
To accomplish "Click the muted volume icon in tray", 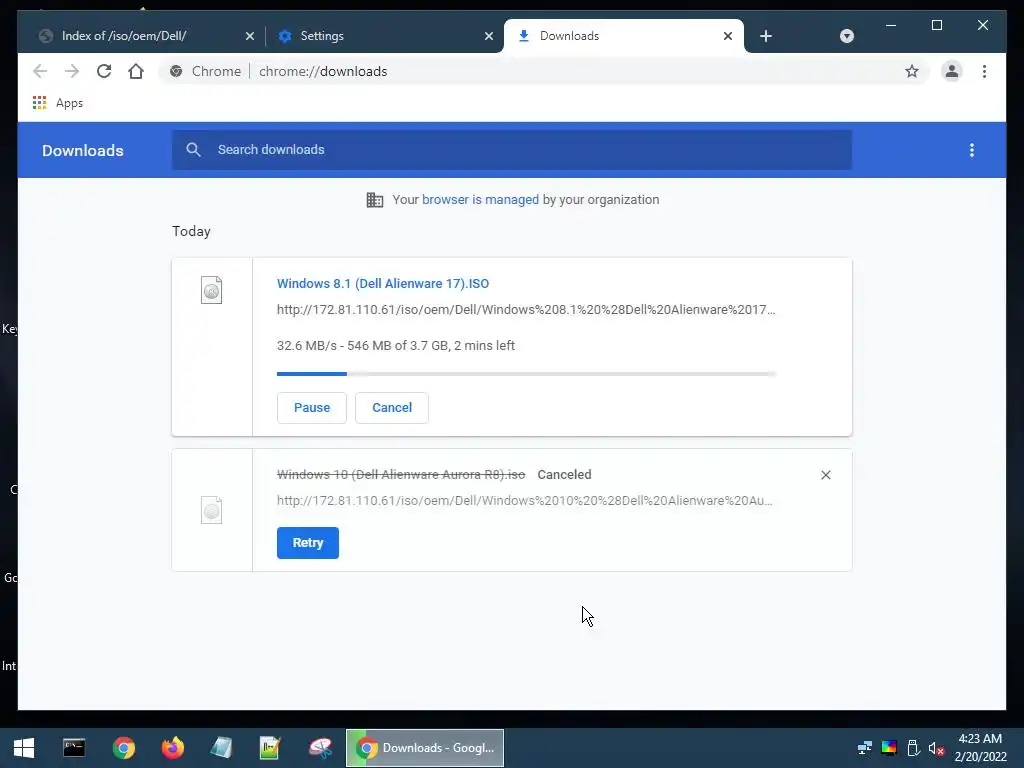I will pyautogui.click(x=936, y=748).
